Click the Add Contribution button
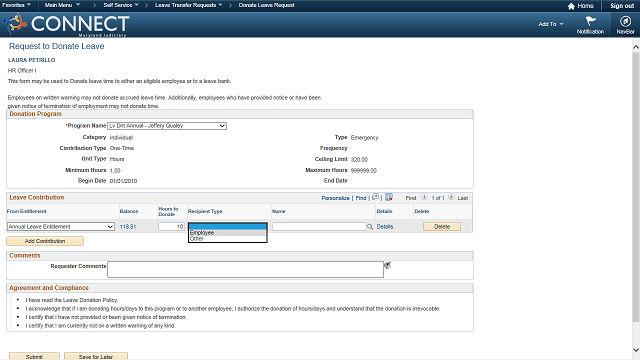Viewport: 640px width, 360px height. [x=45, y=241]
